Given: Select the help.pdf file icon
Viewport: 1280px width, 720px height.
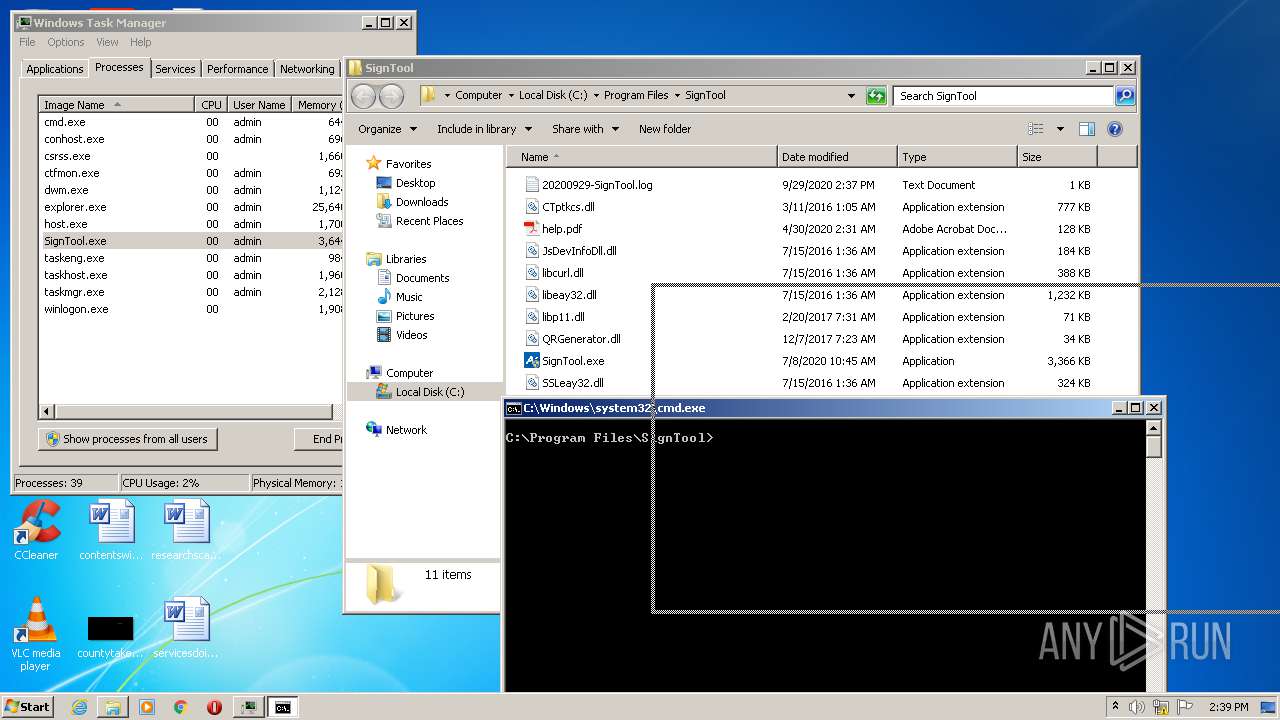Looking at the screenshot, I should click(x=532, y=229).
